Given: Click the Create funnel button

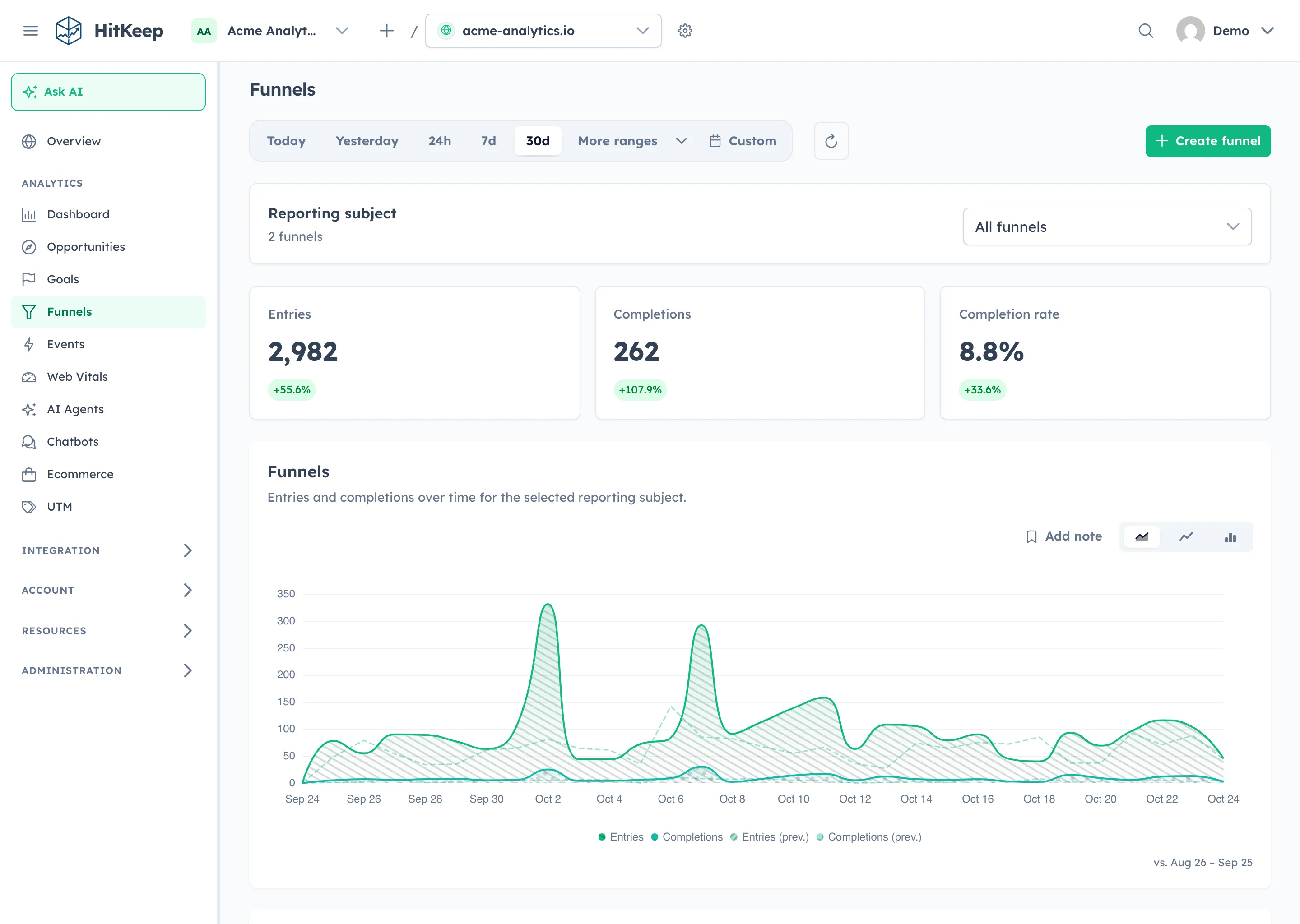Looking at the screenshot, I should [1208, 141].
